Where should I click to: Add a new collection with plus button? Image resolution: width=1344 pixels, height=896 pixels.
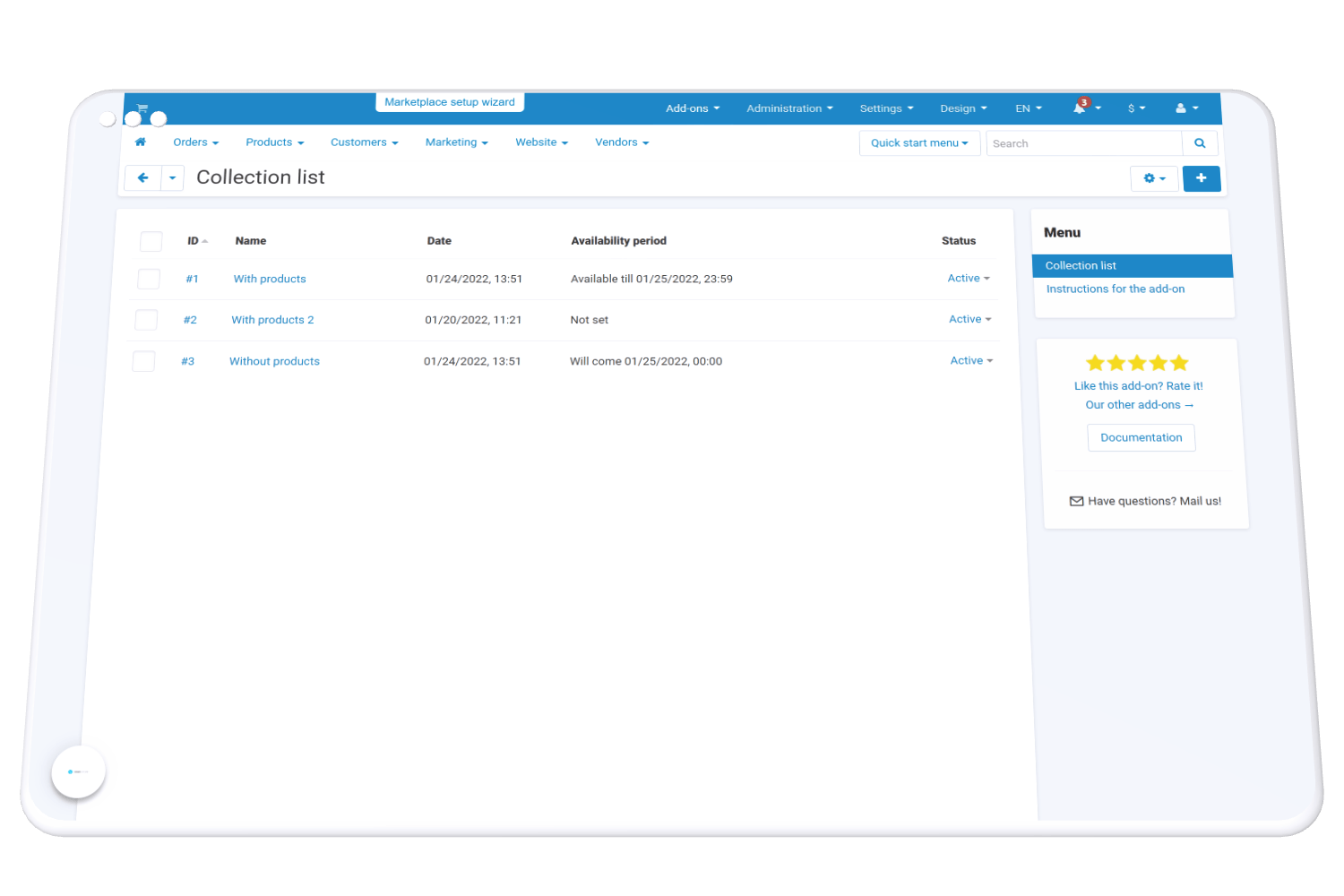point(1202,178)
